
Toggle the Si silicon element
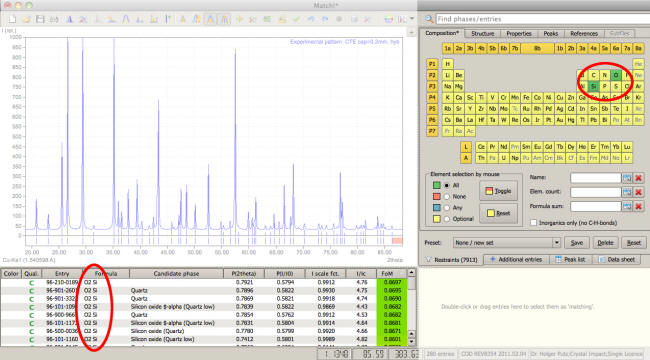(593, 86)
